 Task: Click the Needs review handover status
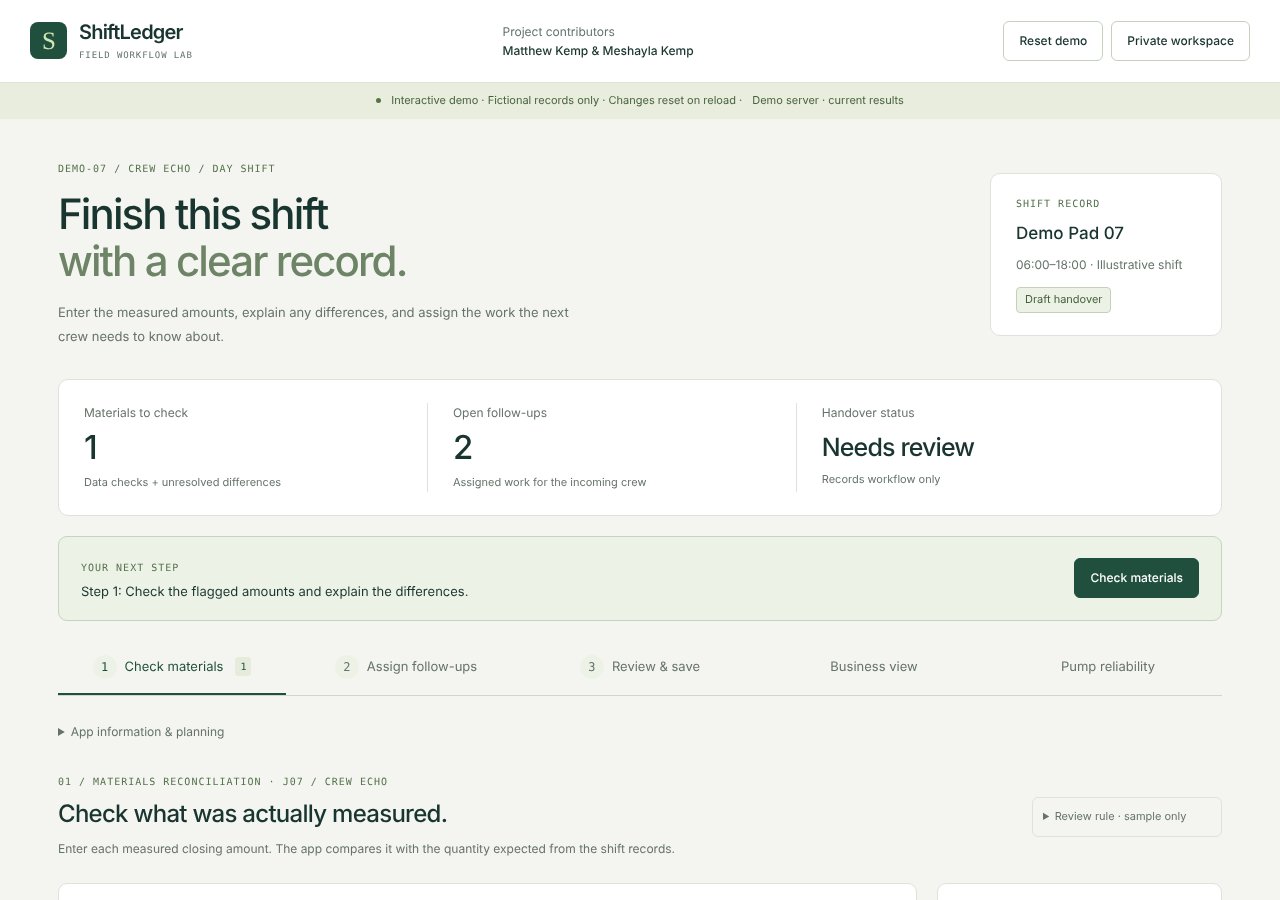point(898,447)
